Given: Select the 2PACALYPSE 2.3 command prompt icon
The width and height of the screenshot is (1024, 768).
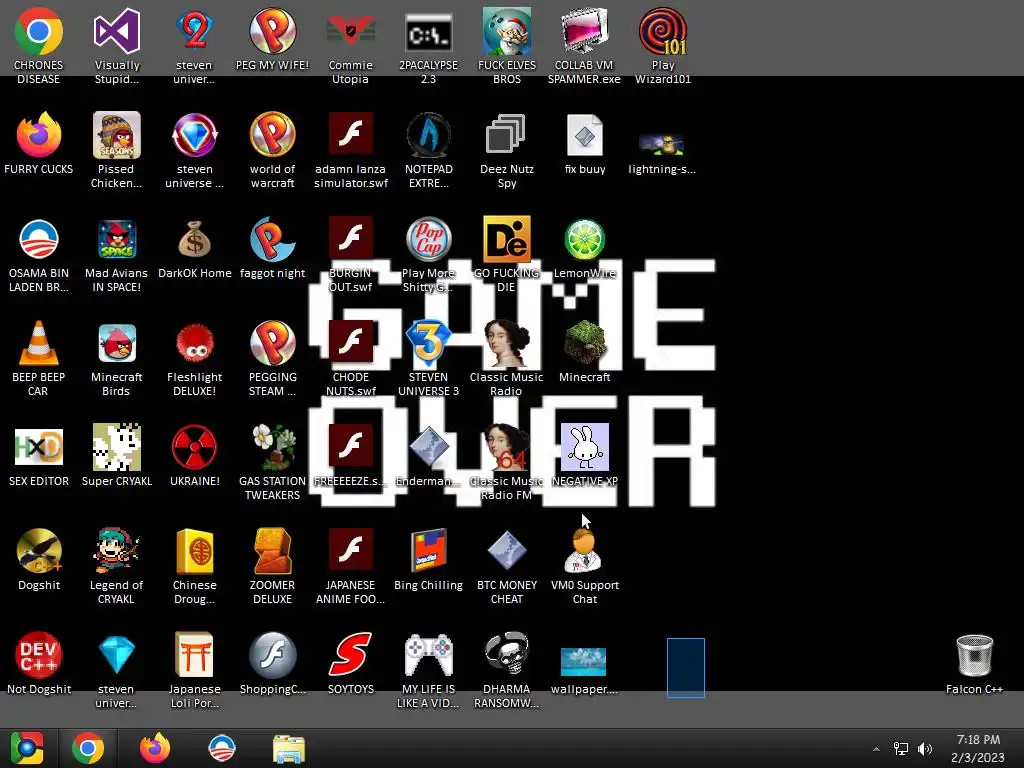Looking at the screenshot, I should point(428,31).
